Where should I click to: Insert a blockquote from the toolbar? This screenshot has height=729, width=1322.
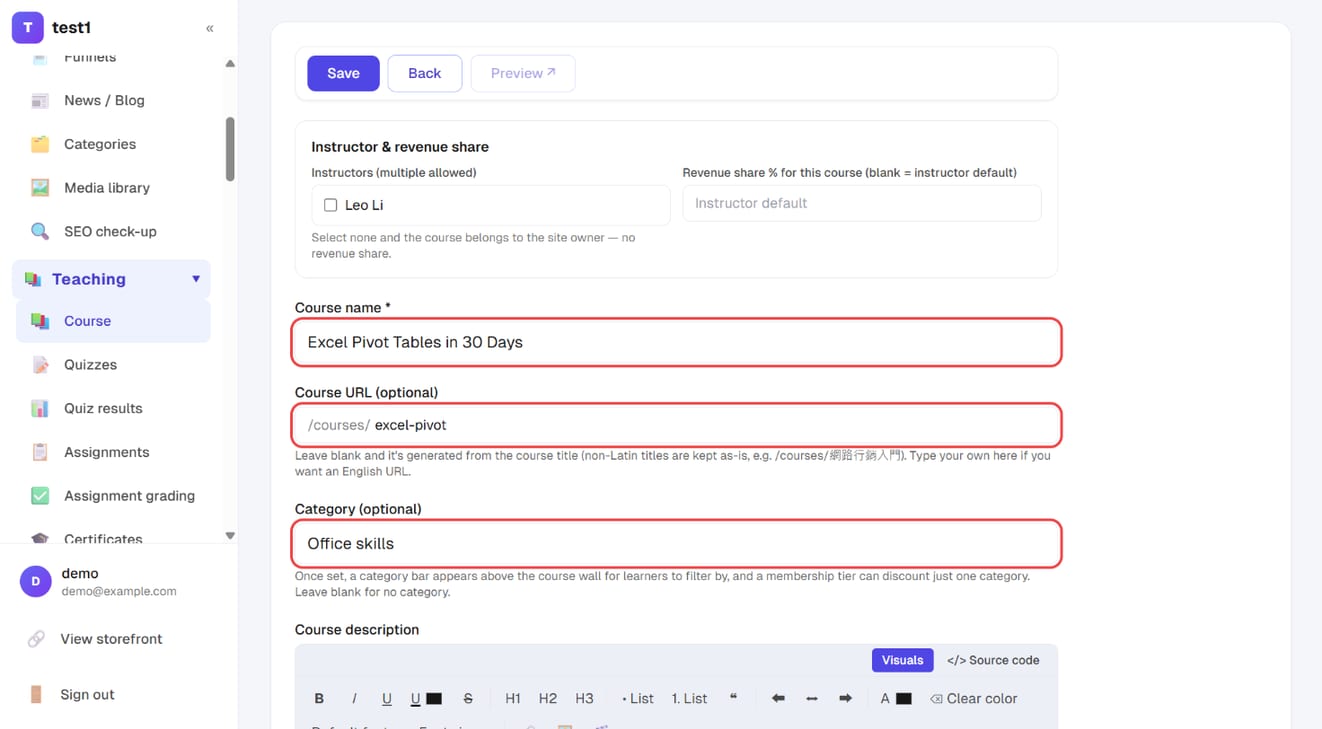click(x=733, y=699)
